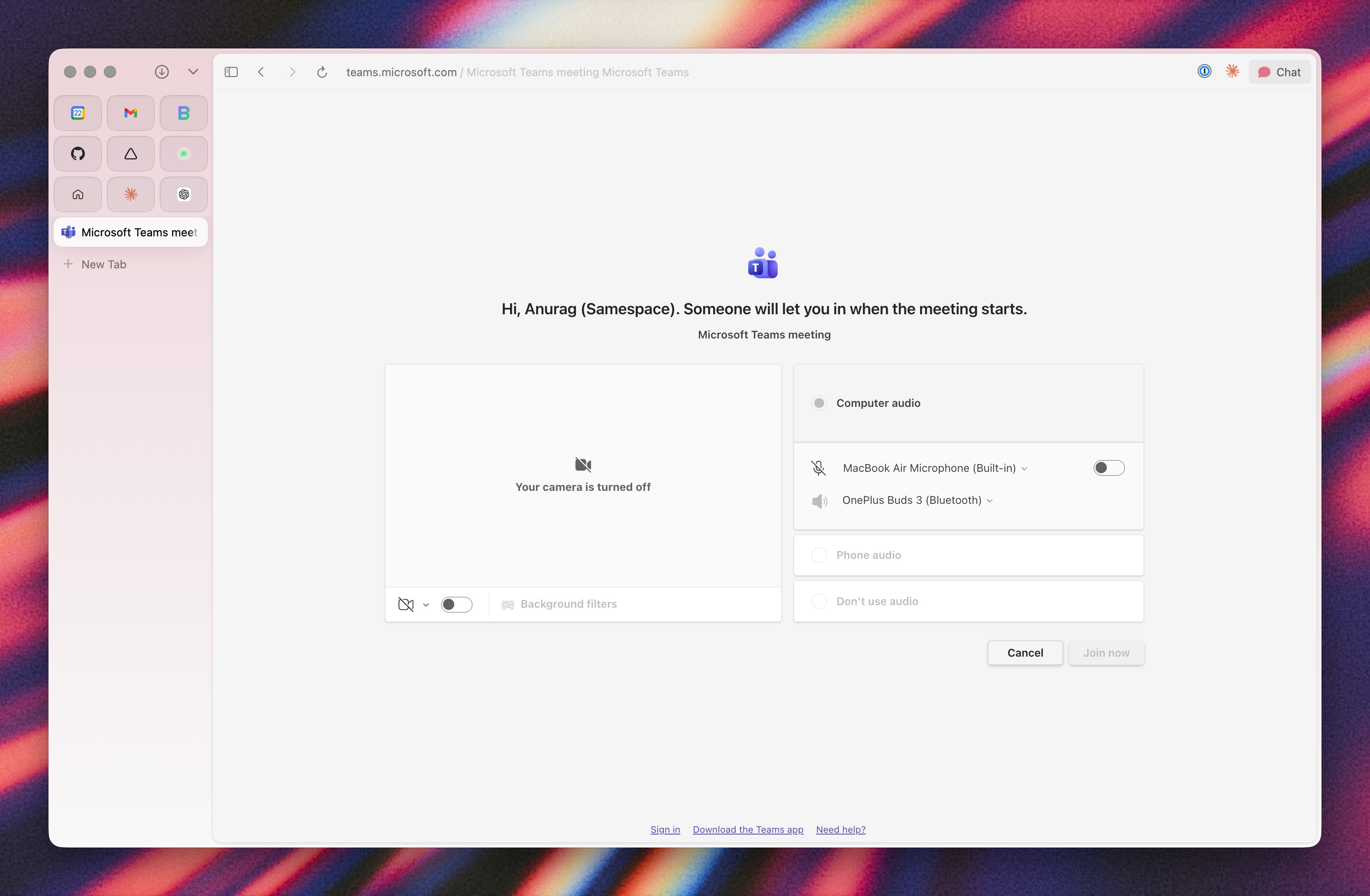Viewport: 1370px width, 896px height.
Task: Click the plus icon next to New Tab
Action: click(x=68, y=264)
